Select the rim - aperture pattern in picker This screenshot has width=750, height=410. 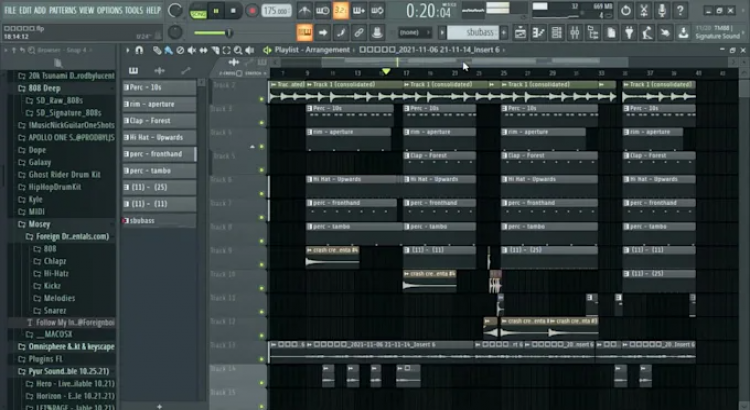click(159, 104)
